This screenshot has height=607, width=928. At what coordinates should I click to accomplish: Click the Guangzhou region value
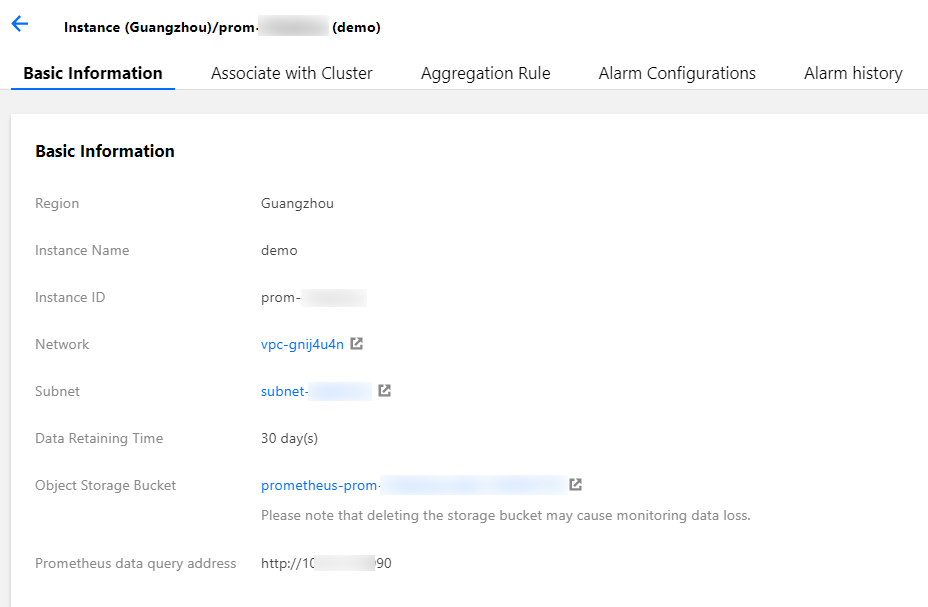pos(297,203)
